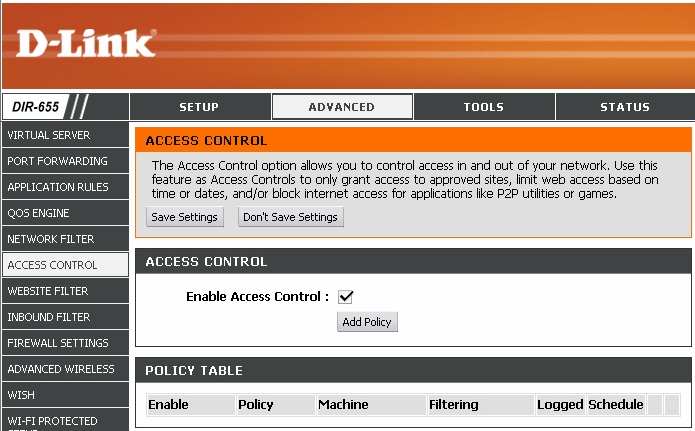Viewport: 695px width, 431px height.
Task: Open the WISH sidebar item
Action: pyautogui.click(x=65, y=395)
